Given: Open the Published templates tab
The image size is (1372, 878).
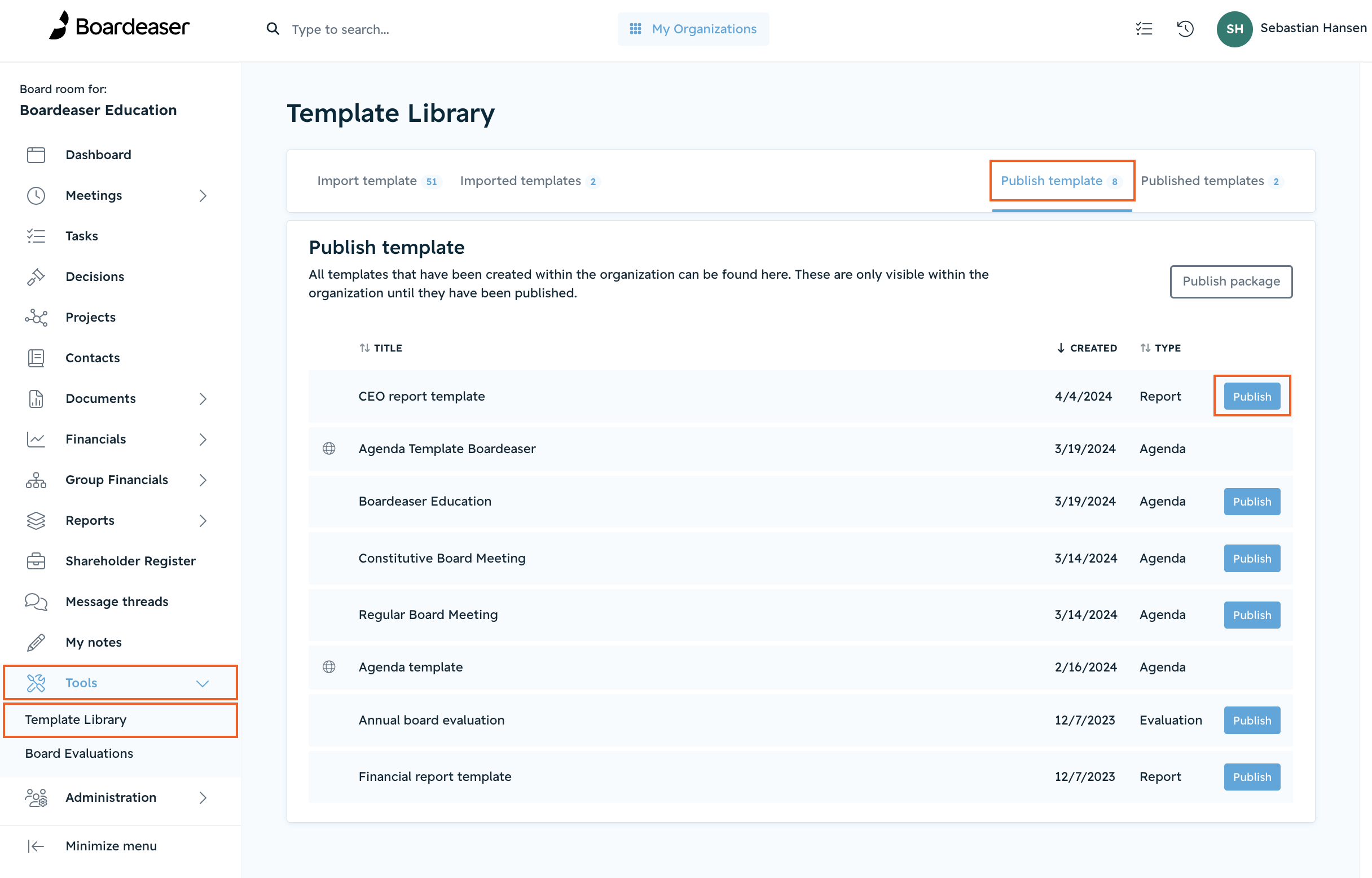Looking at the screenshot, I should pyautogui.click(x=1211, y=181).
